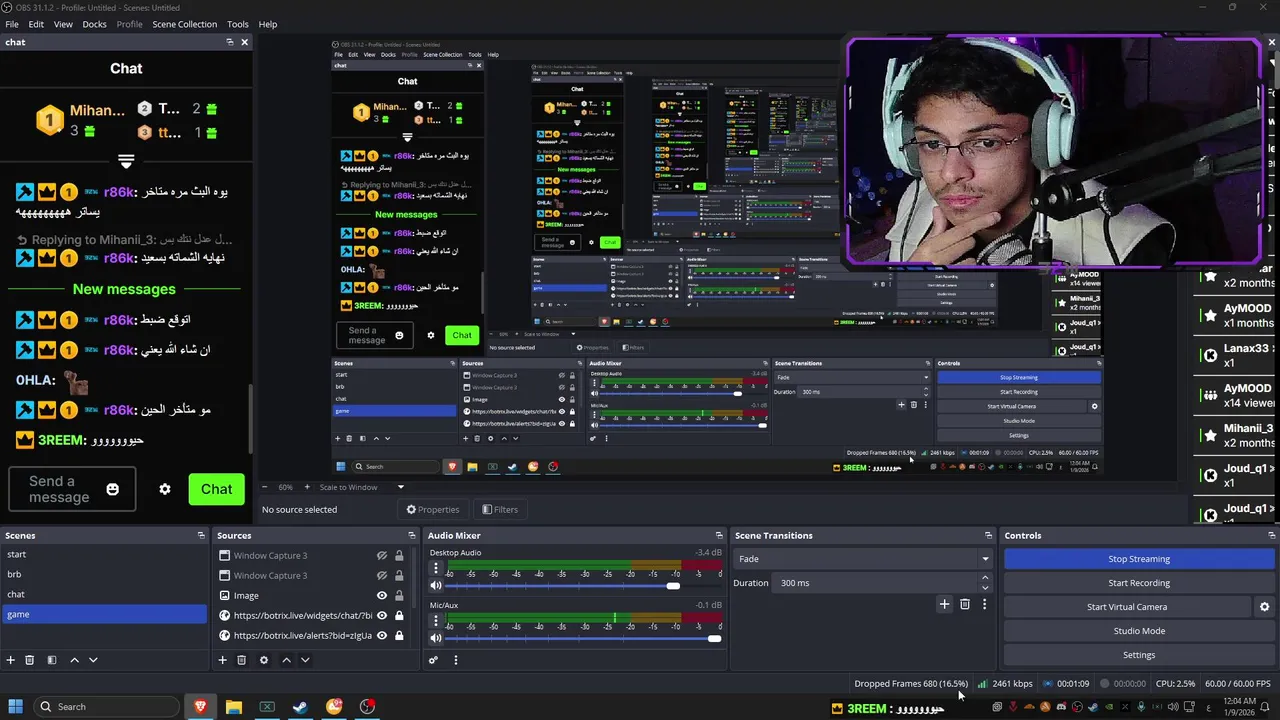Collapse the chat leaderboard arrow
Viewport: 1280px width, 720px height.
pyautogui.click(x=126, y=161)
